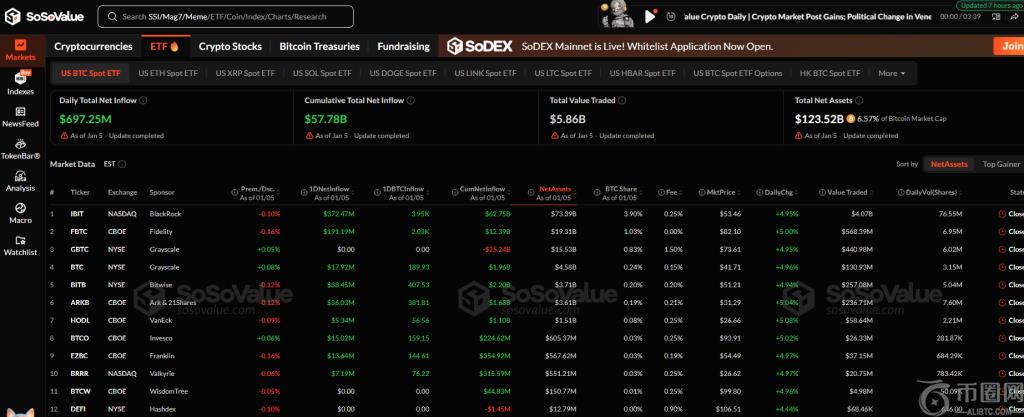Screen dimensions: 1024x417
Task: Click the HODL ticker cell
Action: (x=79, y=320)
